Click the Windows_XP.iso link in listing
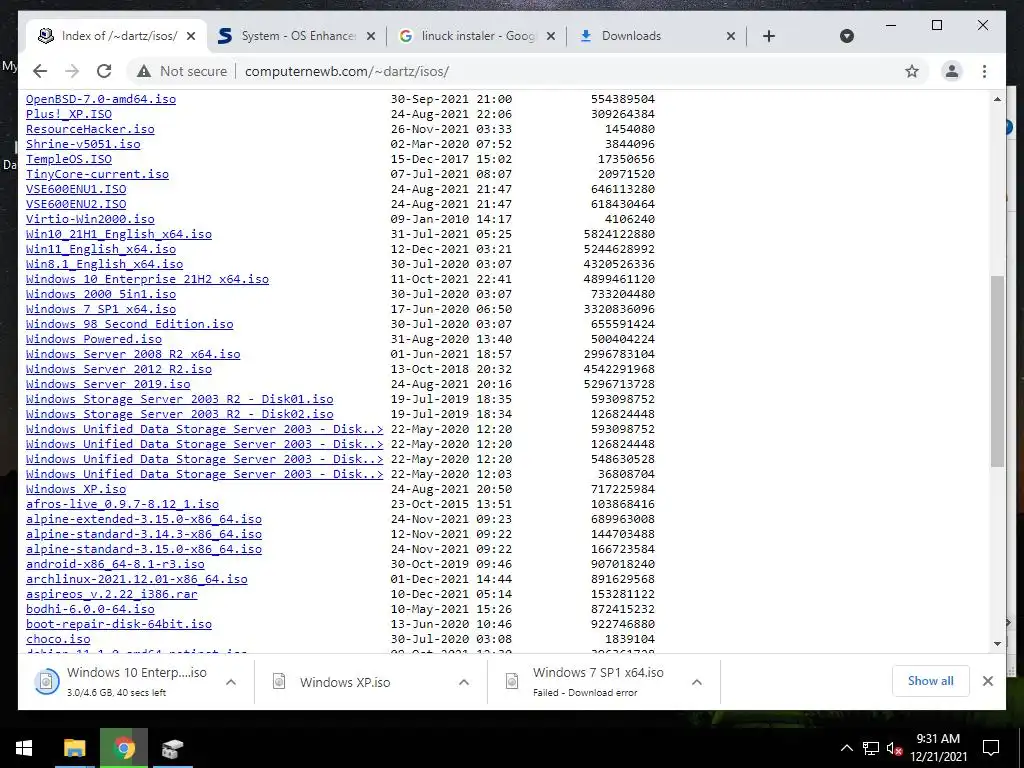 pos(76,490)
